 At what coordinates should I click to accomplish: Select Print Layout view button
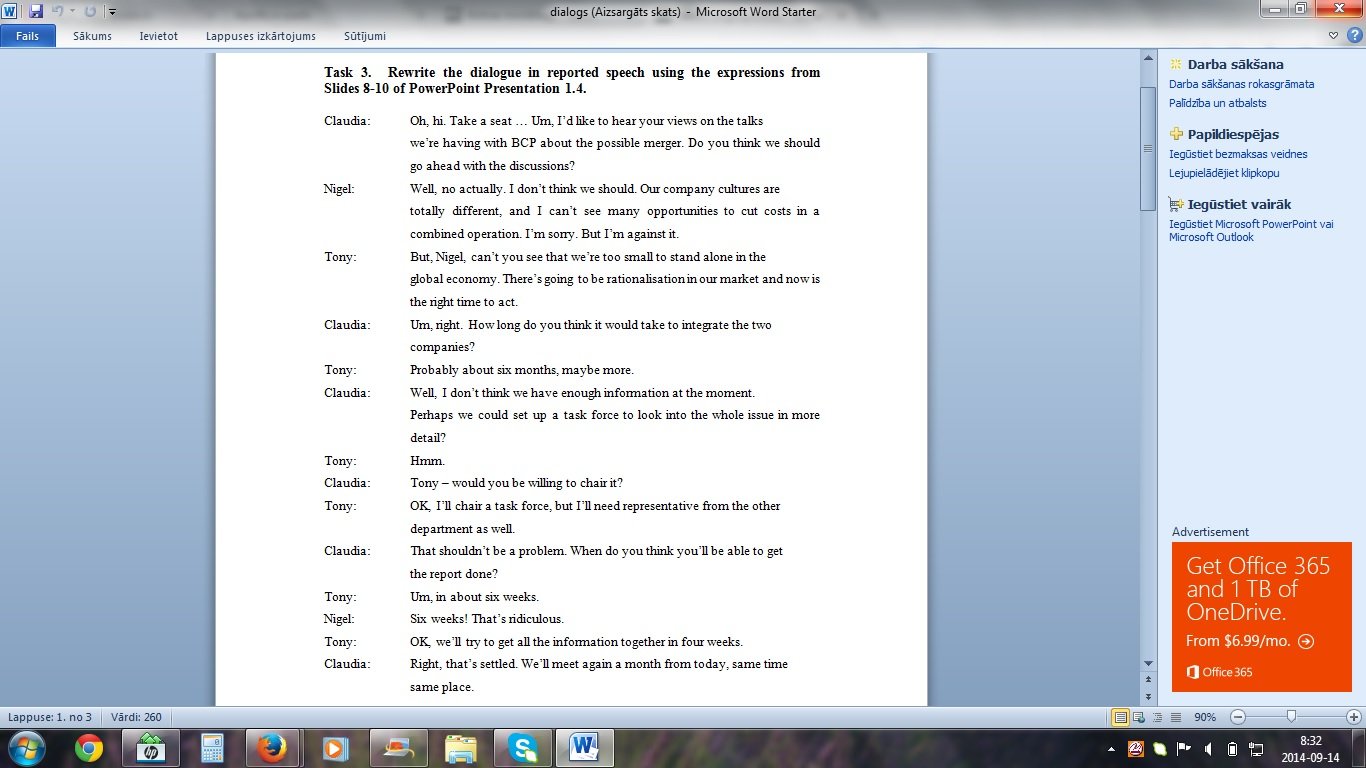(1121, 717)
